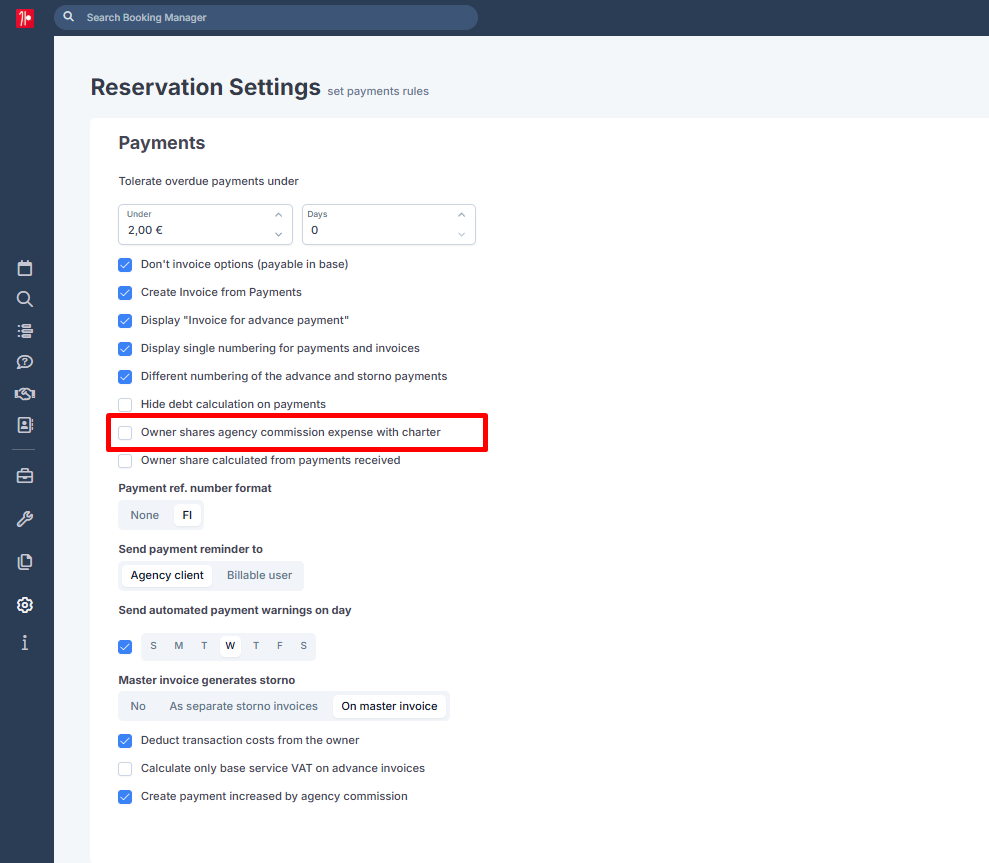This screenshot has width=989, height=863.
Task: Increase the Under amount with up arrow
Action: 278,215
